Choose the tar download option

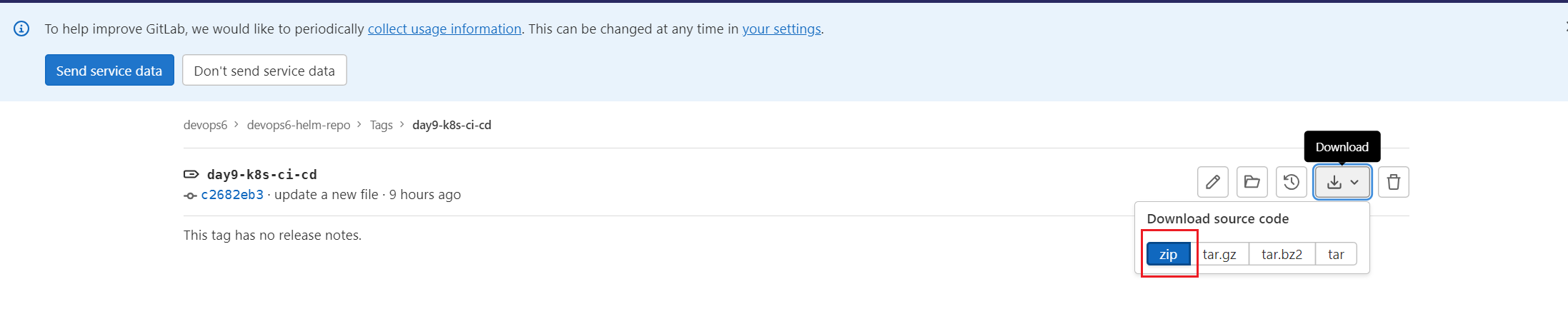[x=1336, y=254]
